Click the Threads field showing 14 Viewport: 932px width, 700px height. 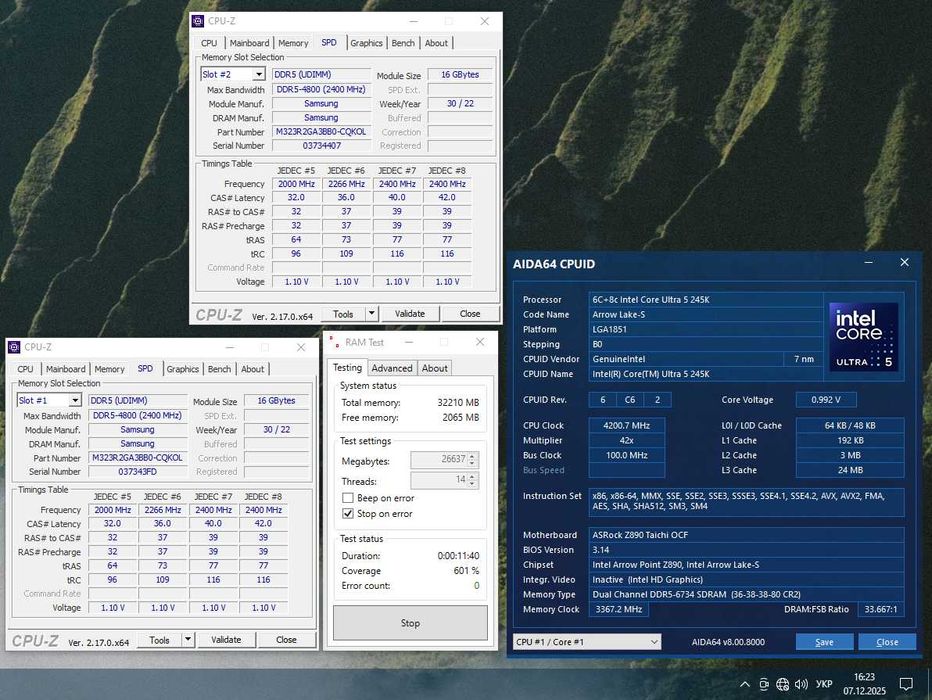(x=443, y=480)
